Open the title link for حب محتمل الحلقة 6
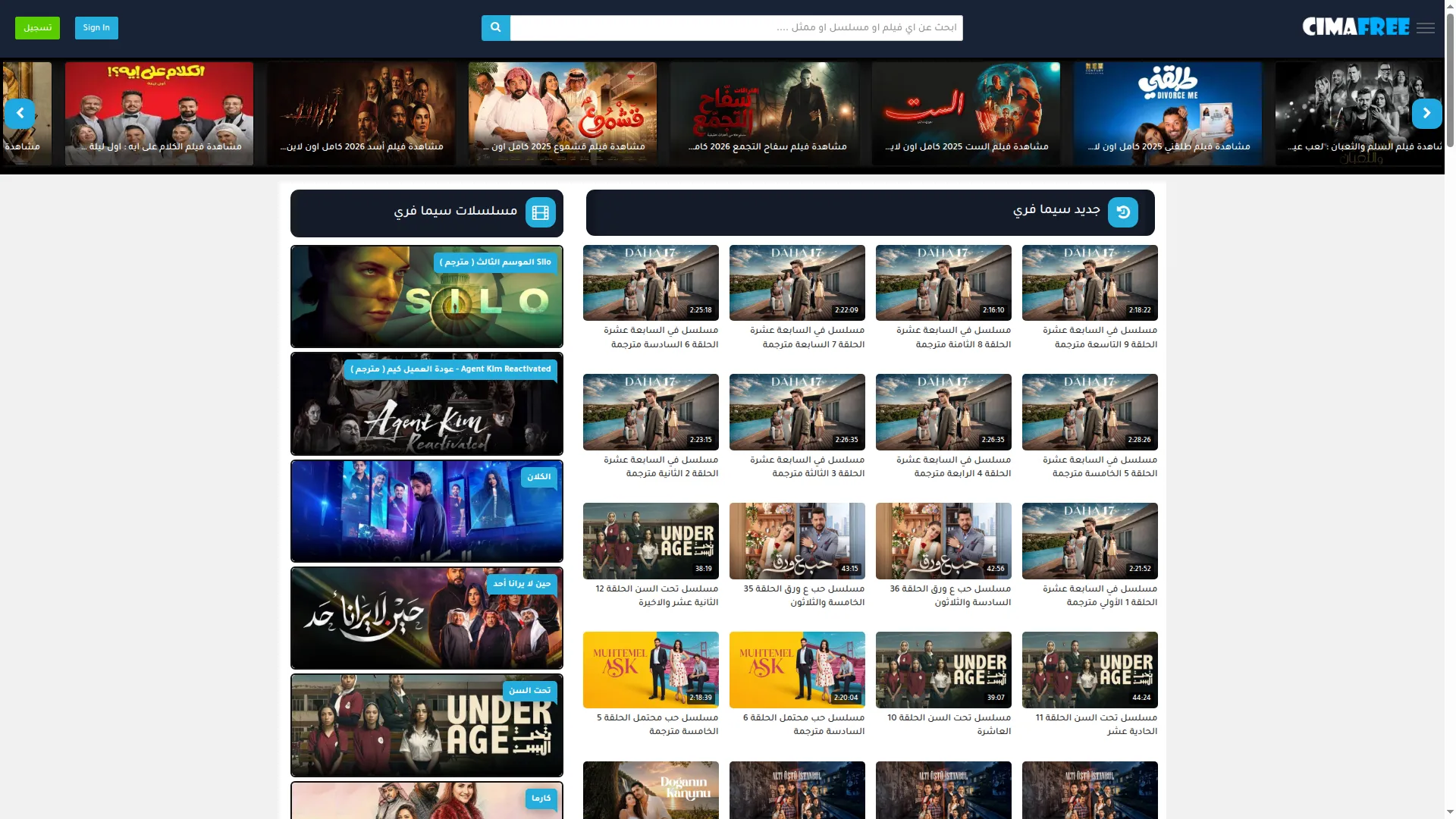The image size is (1456, 819). 804,724
